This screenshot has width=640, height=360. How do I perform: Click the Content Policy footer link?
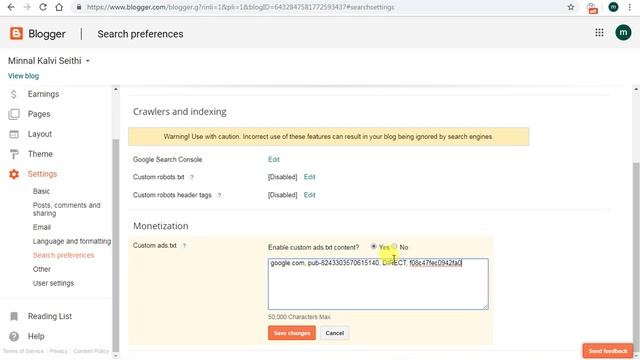point(91,351)
